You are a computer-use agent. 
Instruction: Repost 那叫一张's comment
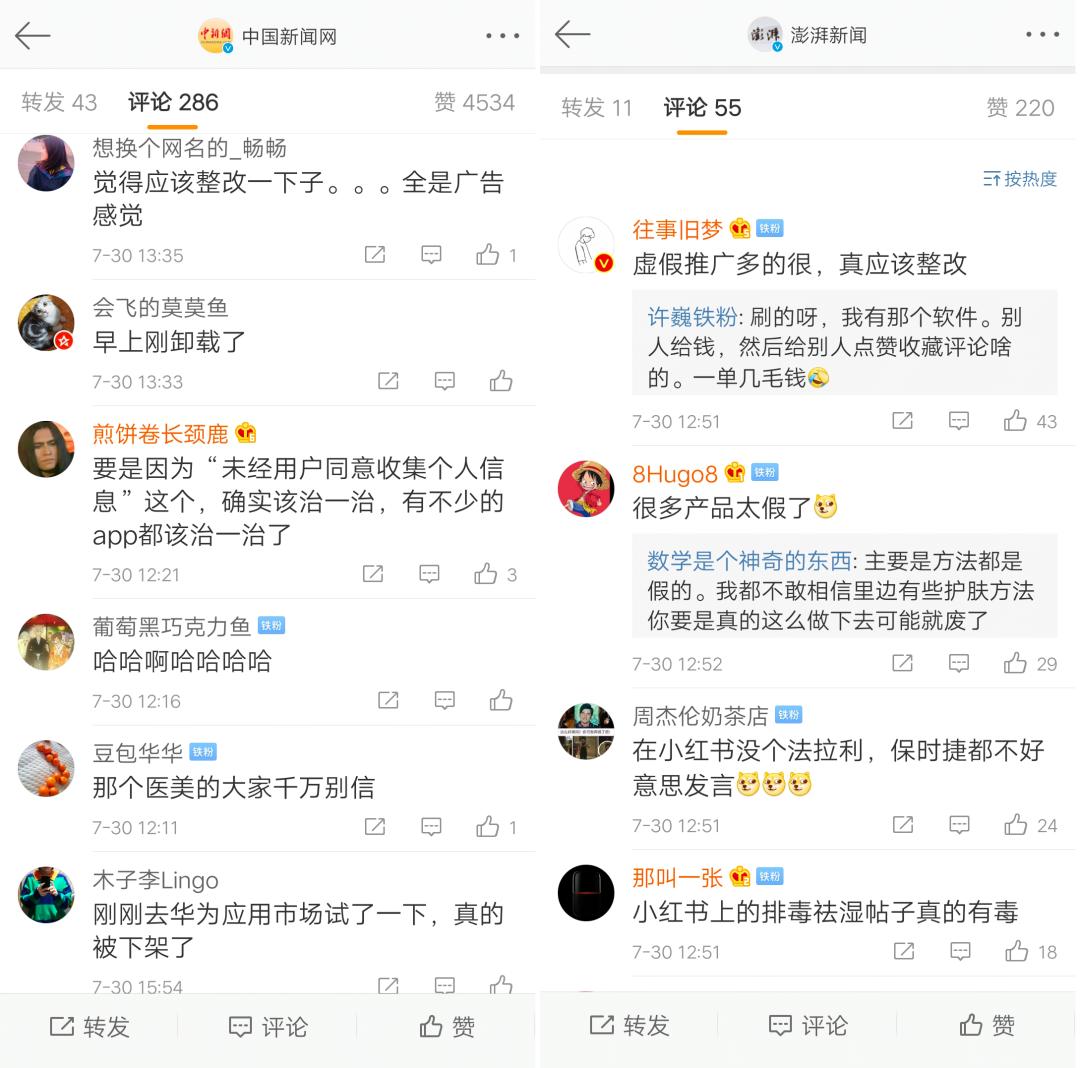[903, 952]
